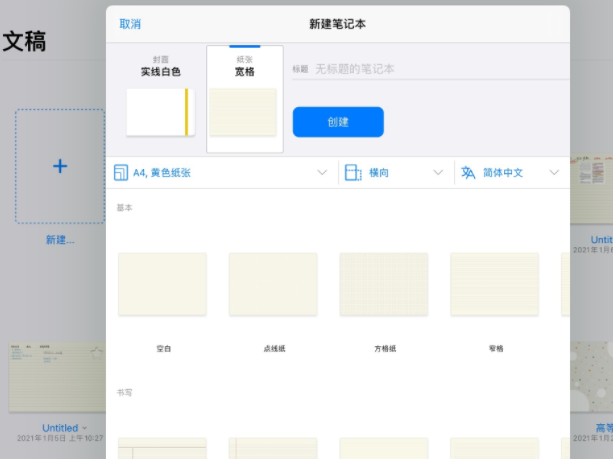
Task: Open the Untitled notebook thumbnail at bottom left
Action: (x=55, y=377)
